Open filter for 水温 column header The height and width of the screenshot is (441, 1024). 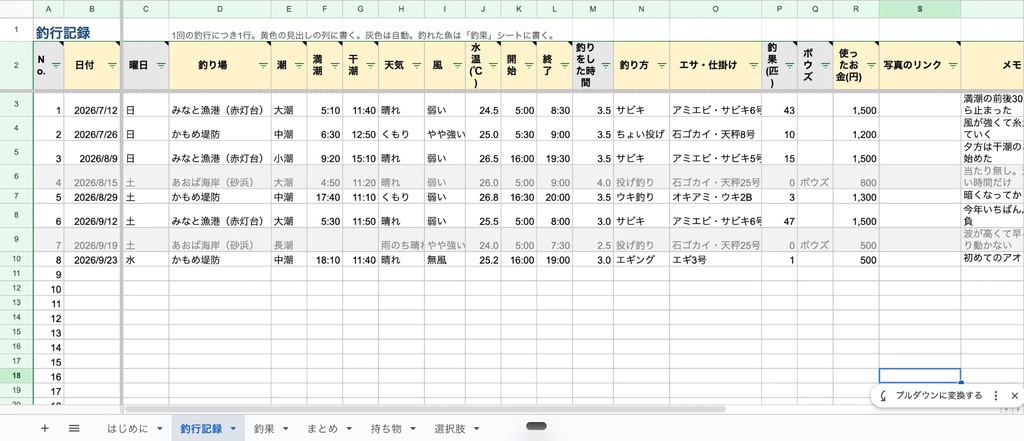coord(493,65)
